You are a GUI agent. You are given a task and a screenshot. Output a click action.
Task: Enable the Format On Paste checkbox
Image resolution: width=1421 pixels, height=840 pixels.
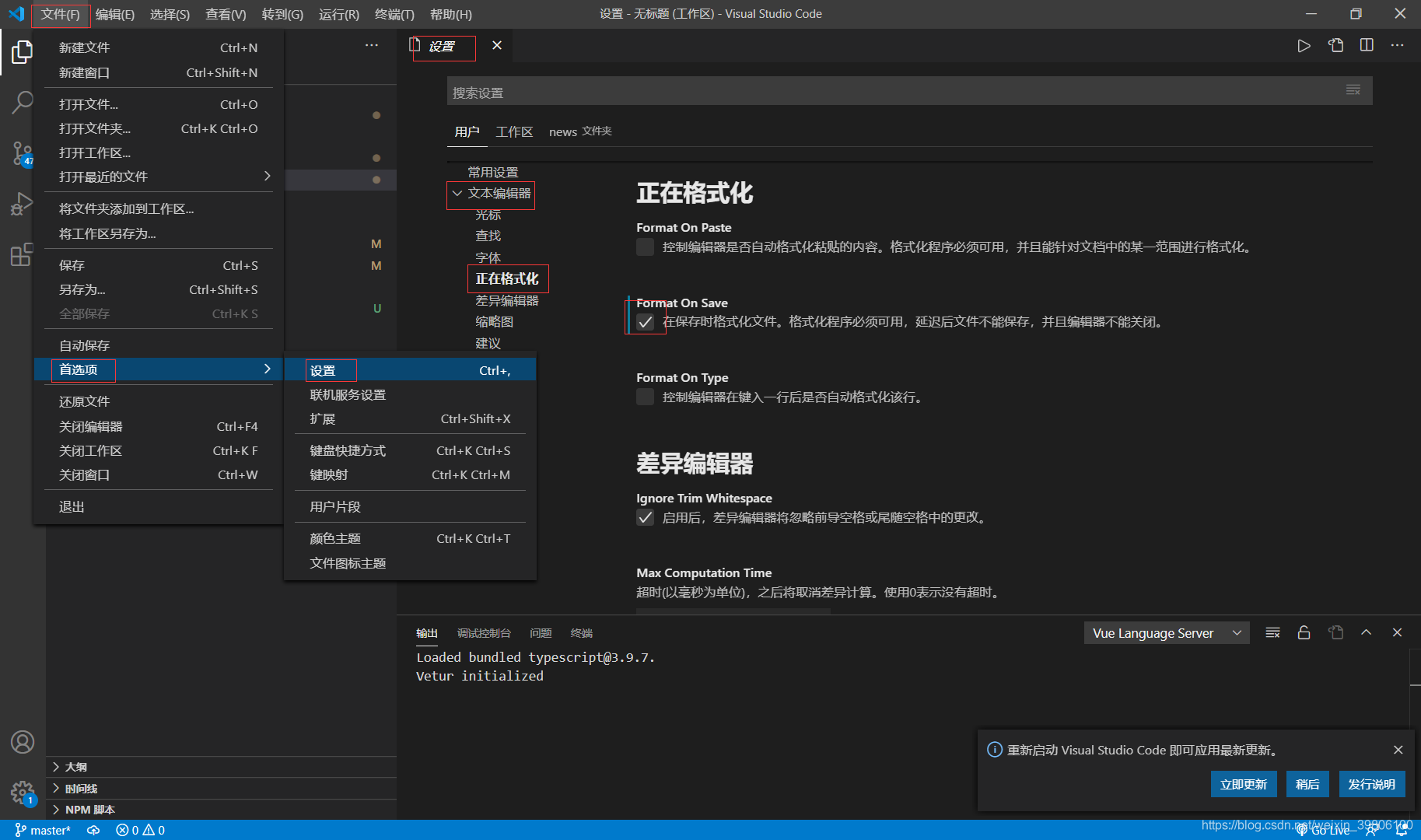tap(645, 247)
